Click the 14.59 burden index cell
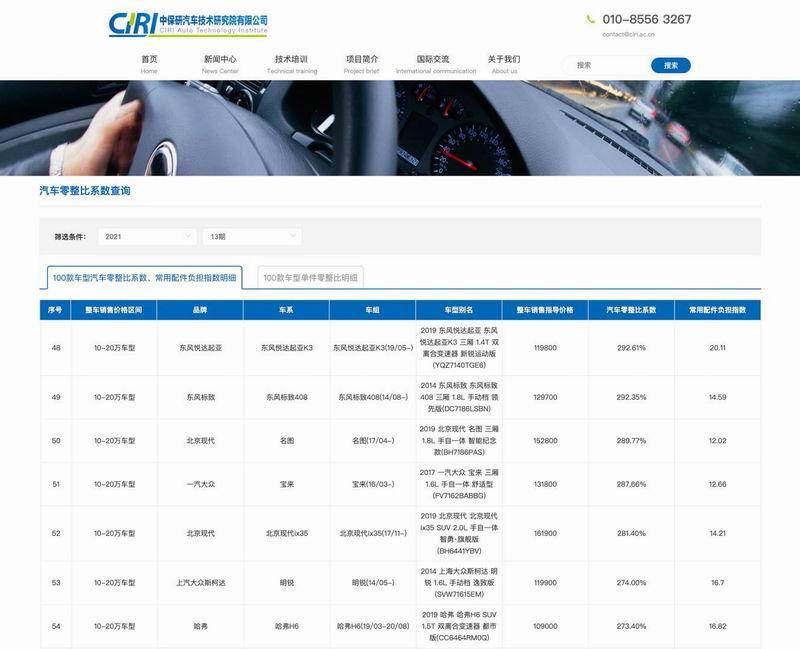The height and width of the screenshot is (649, 800). point(717,397)
